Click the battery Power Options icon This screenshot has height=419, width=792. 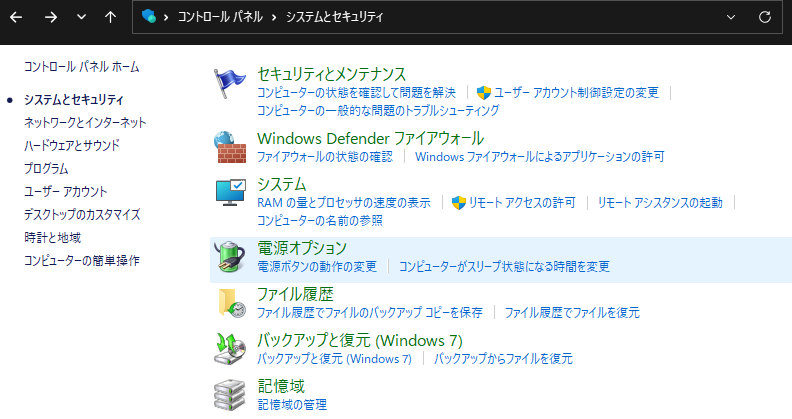point(230,256)
